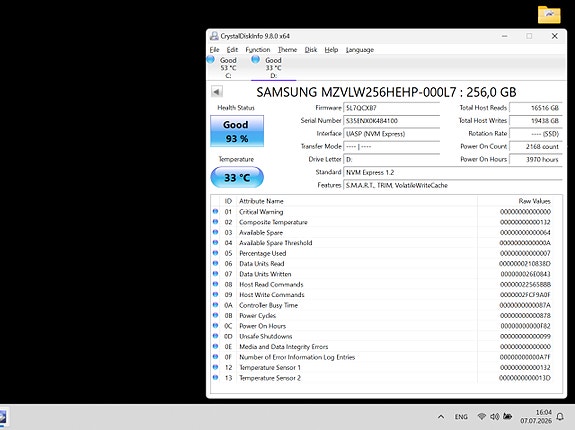Select the Available Spare Threshold row

(381, 243)
